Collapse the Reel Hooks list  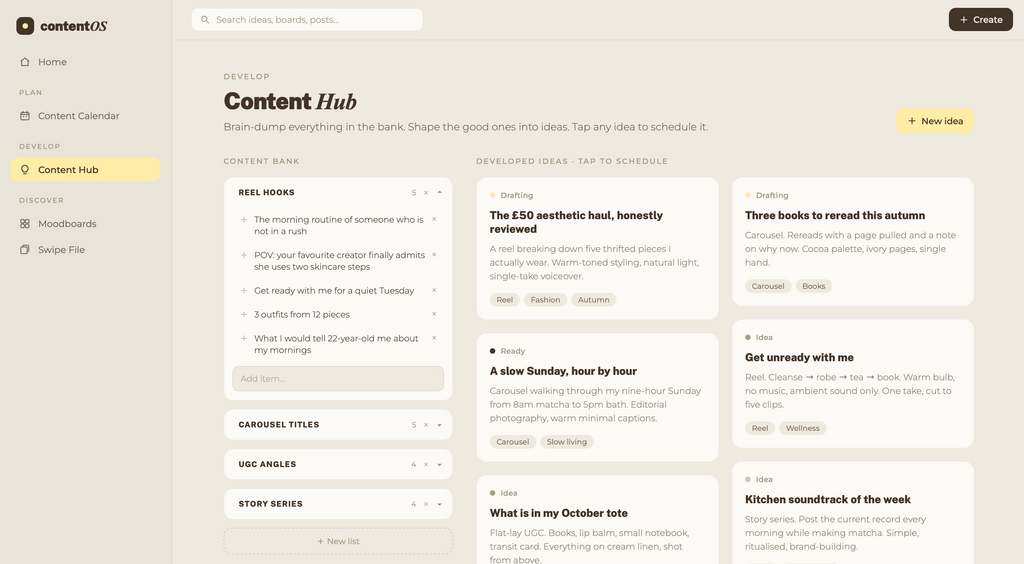tap(440, 193)
